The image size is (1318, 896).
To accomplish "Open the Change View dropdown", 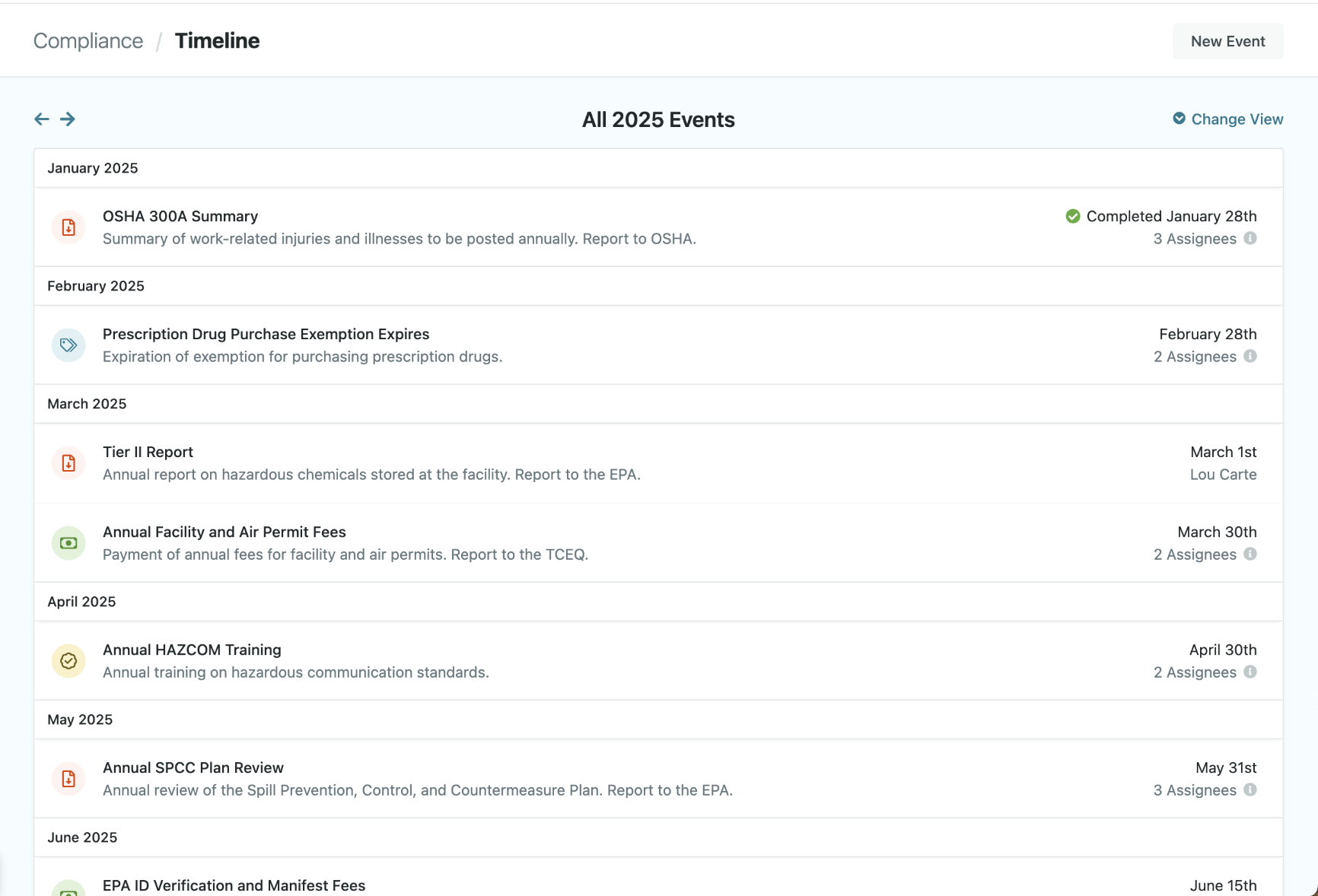I will click(x=1227, y=119).
